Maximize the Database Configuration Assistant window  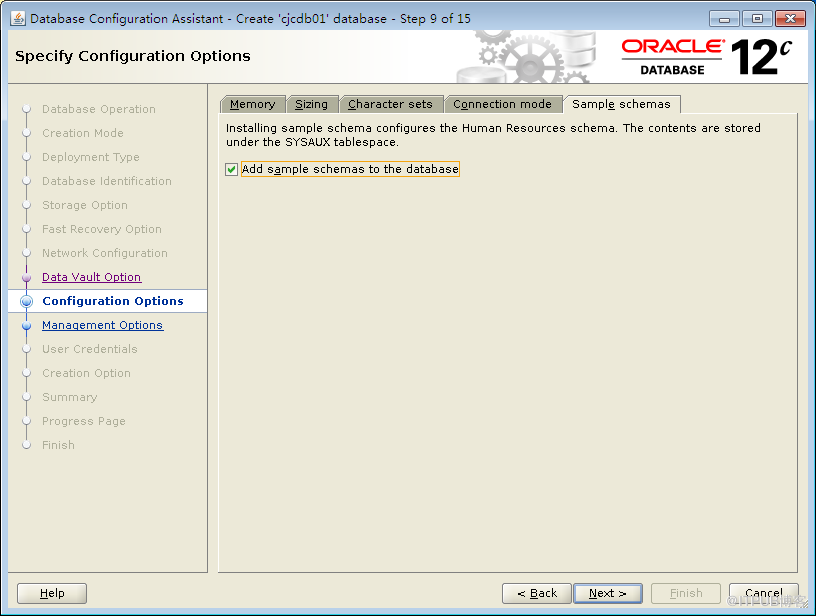(757, 19)
